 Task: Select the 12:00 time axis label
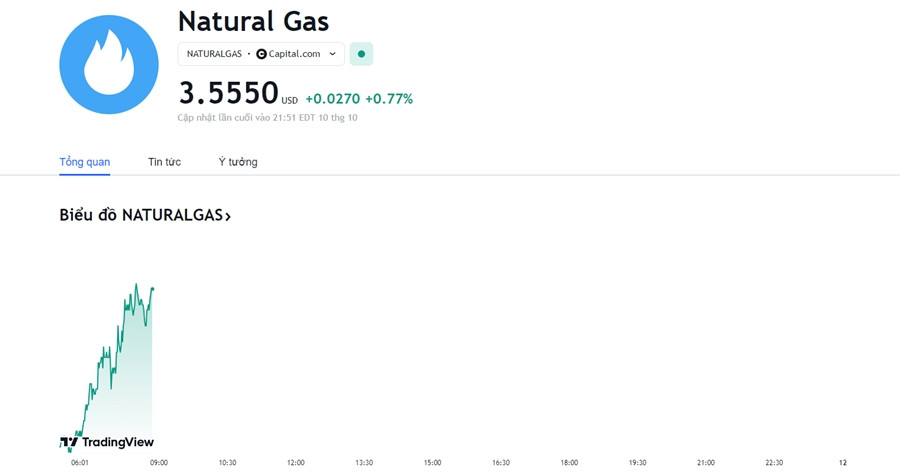[x=296, y=462]
